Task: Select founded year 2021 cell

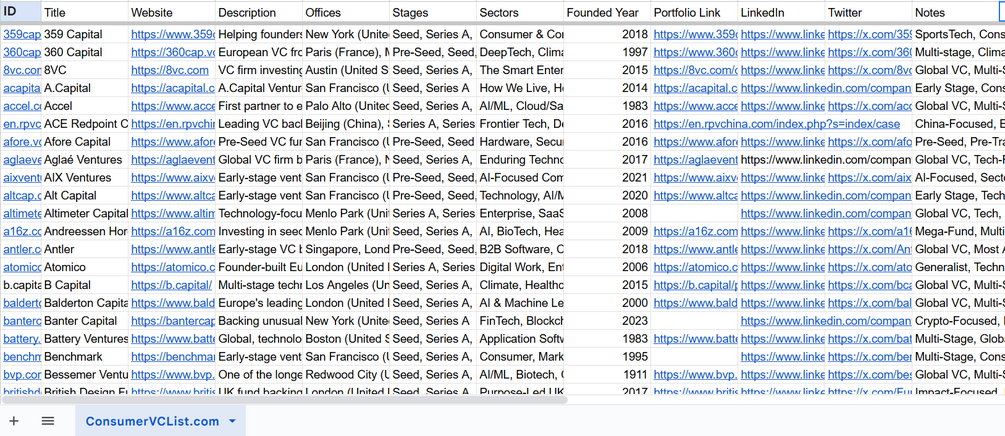Action: pyautogui.click(x=608, y=178)
